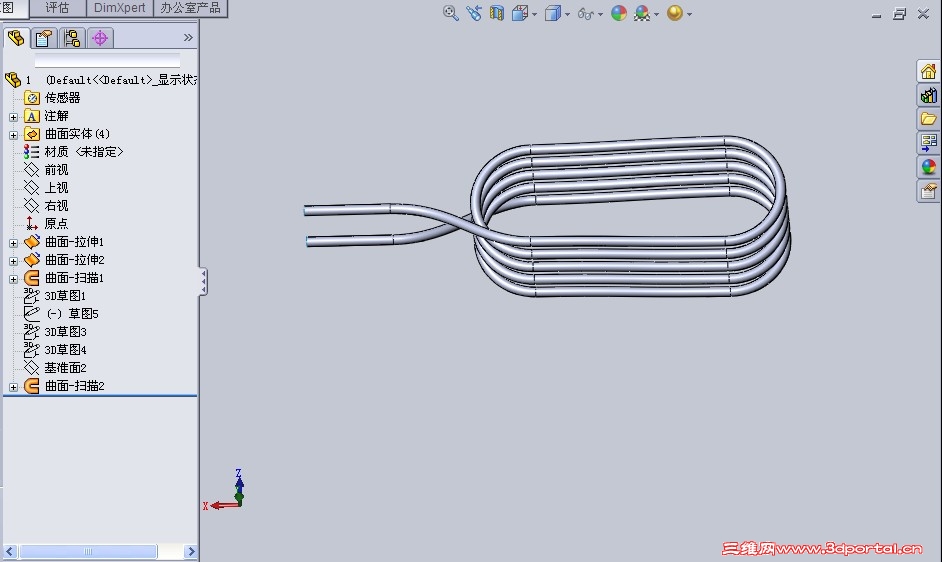Expand the 曲面-扫描1 feature
The image size is (942, 562).
pyautogui.click(x=13, y=279)
